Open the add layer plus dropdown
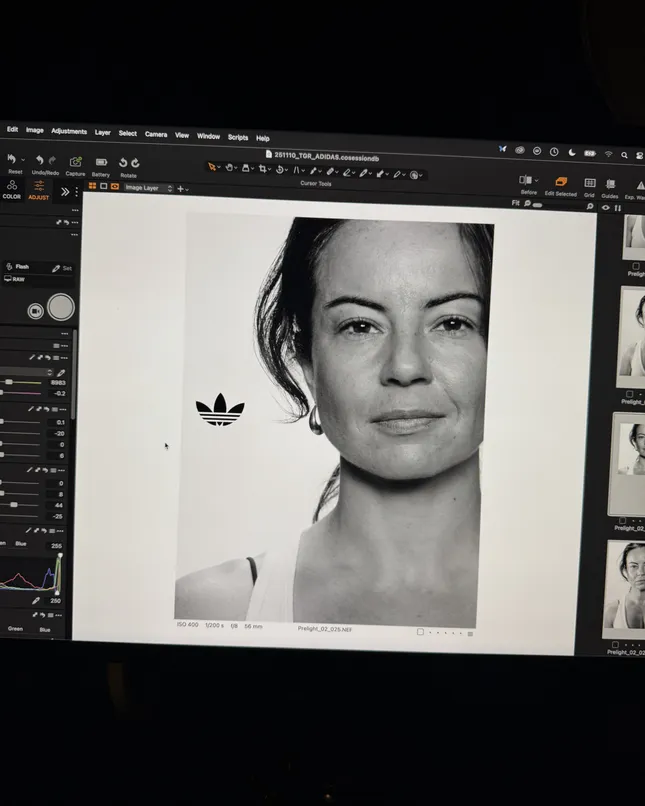Viewport: 645px width, 806px height. pyautogui.click(x=183, y=189)
